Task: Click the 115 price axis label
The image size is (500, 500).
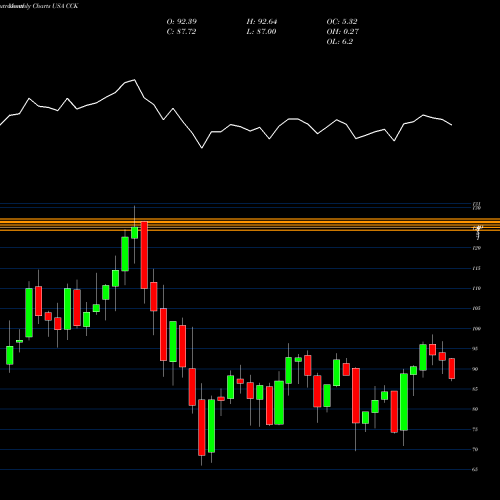Action: tap(477, 268)
